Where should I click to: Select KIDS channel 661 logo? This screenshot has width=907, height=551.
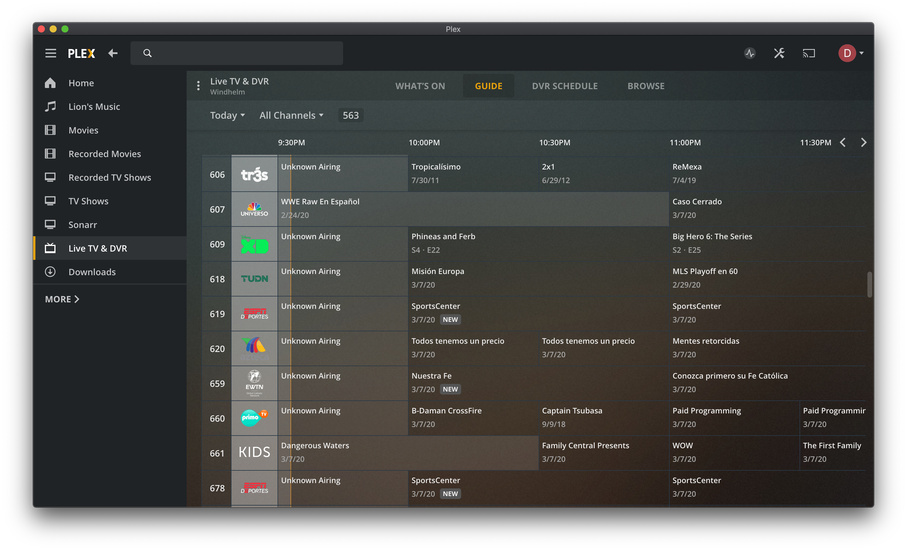pos(255,453)
